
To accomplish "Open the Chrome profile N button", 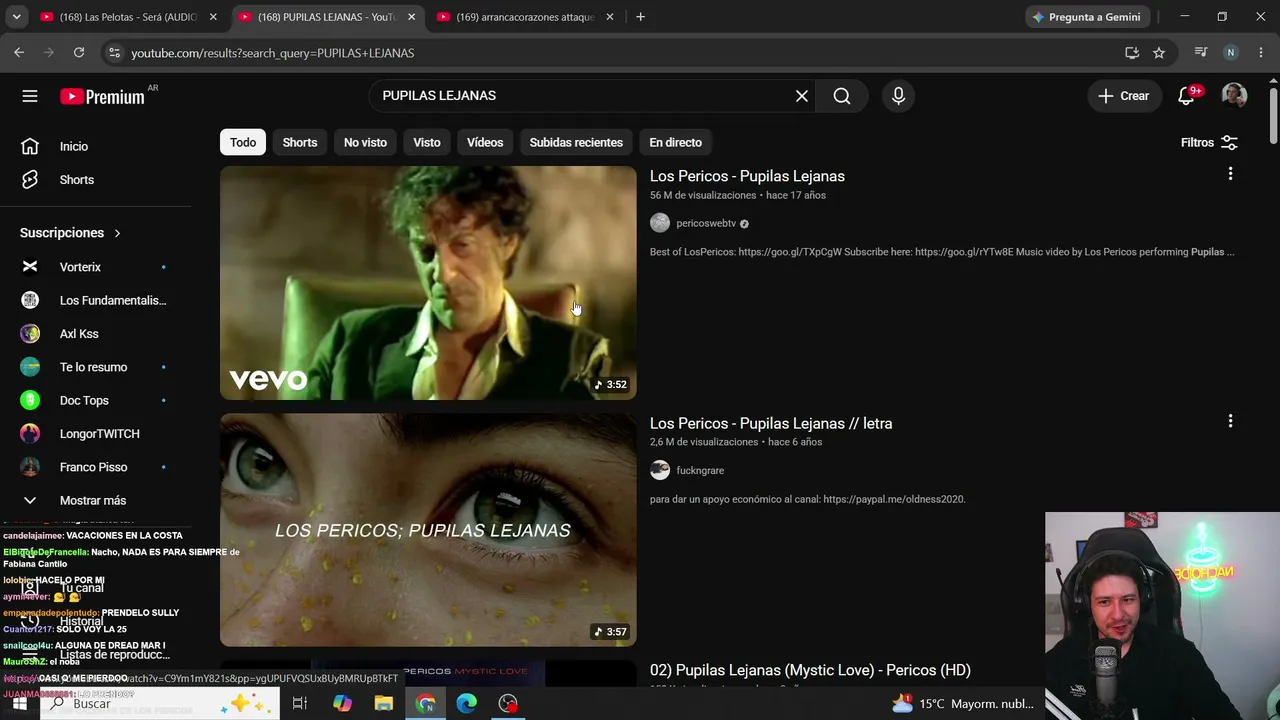I will point(1231,52).
